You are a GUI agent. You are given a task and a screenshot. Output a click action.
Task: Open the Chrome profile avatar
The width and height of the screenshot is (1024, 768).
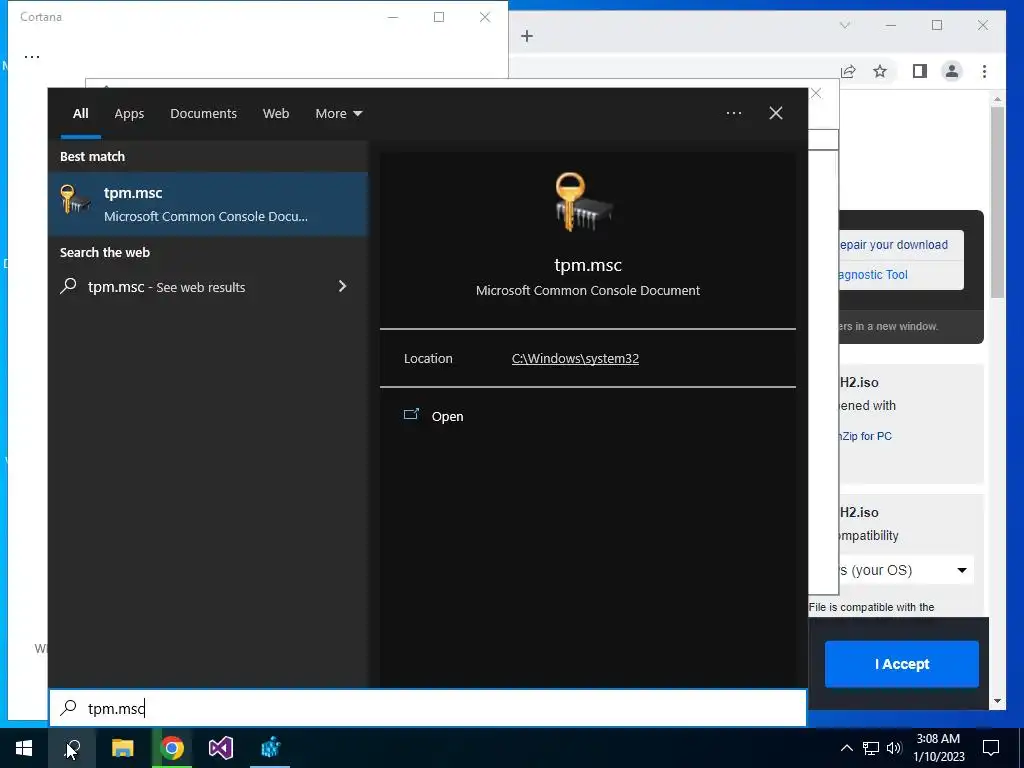pyautogui.click(x=952, y=71)
